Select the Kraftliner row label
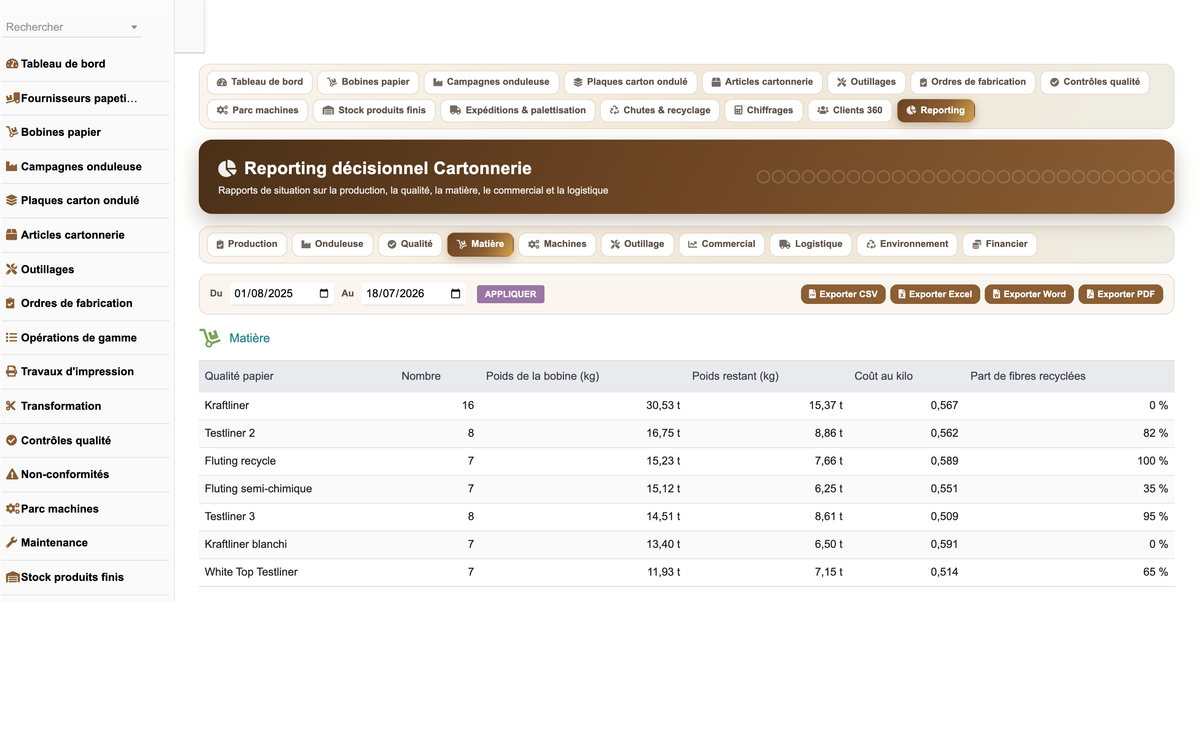Image resolution: width=1200 pixels, height=743 pixels. (227, 405)
